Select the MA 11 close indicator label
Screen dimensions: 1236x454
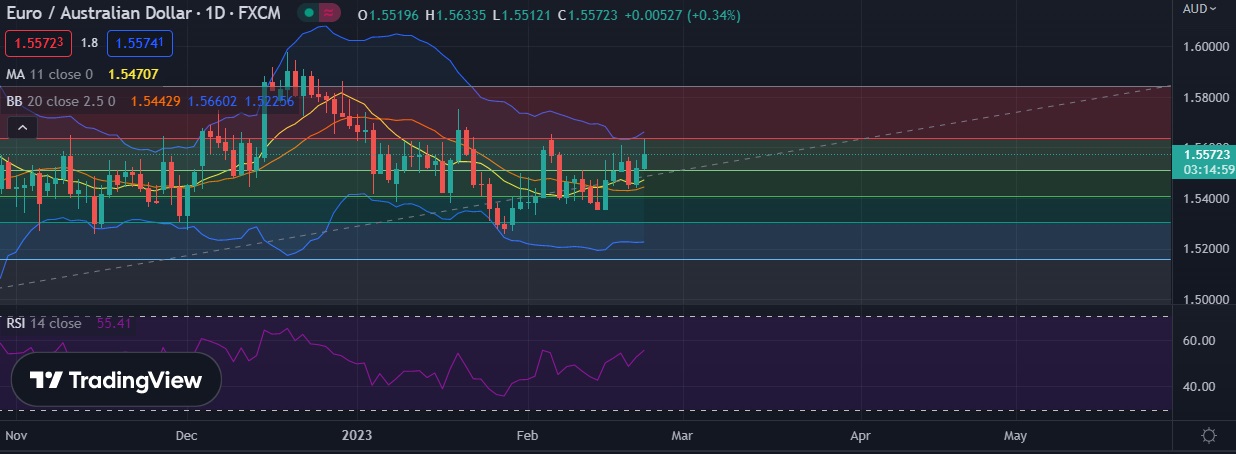pos(50,74)
